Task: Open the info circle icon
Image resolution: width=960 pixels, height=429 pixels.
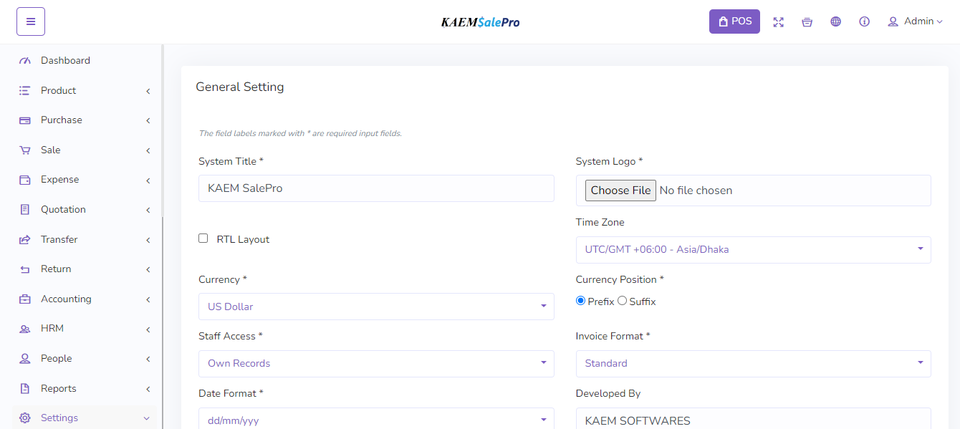Action: tap(864, 22)
